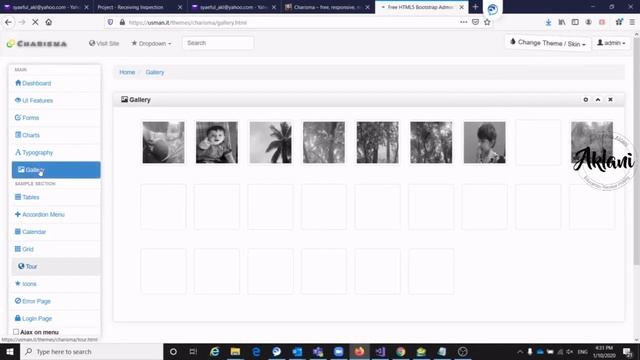Click the Type here to search box
640x360 pixels.
[x=91, y=351]
